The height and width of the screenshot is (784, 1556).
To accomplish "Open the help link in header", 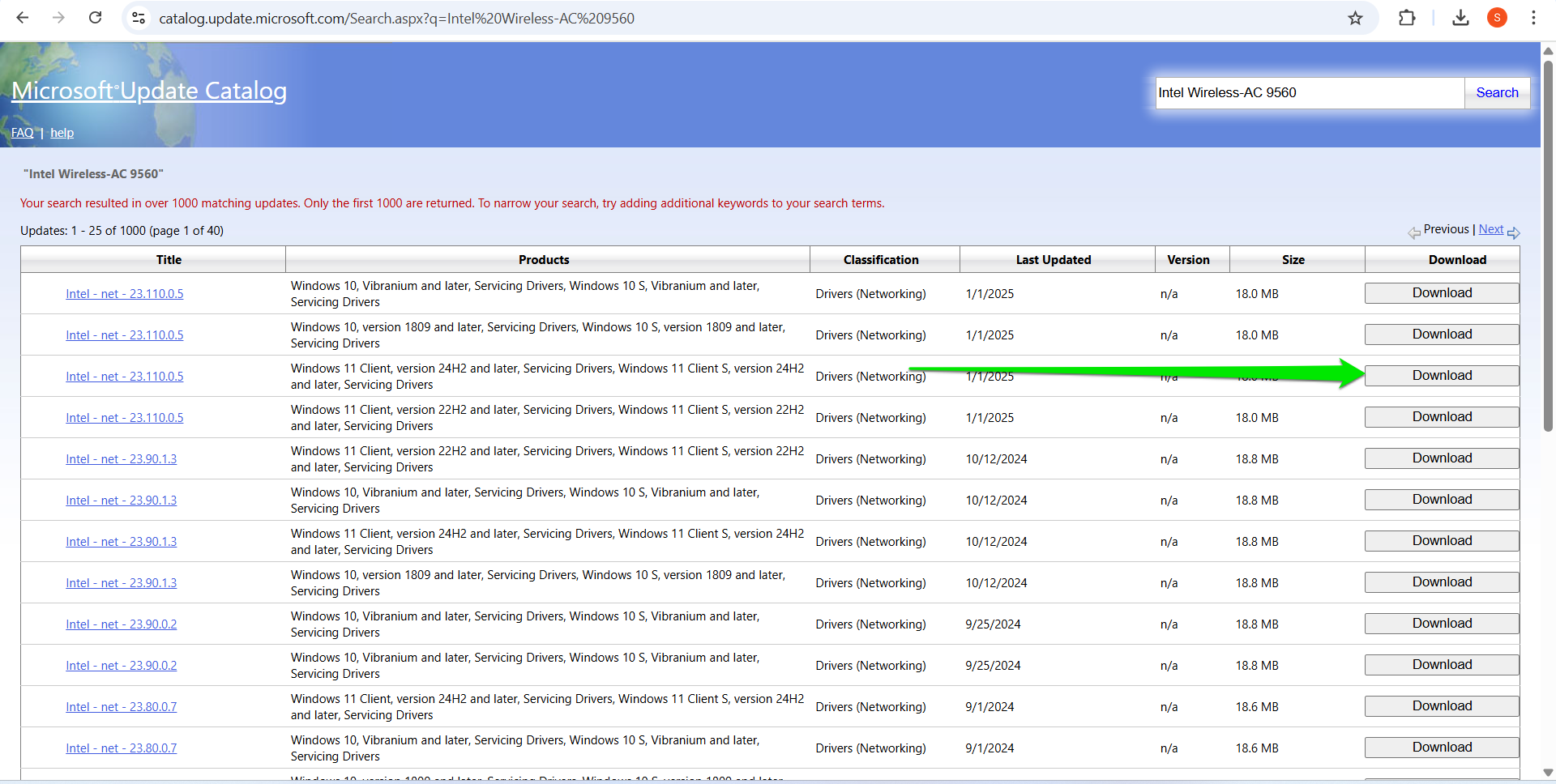I will [x=62, y=133].
